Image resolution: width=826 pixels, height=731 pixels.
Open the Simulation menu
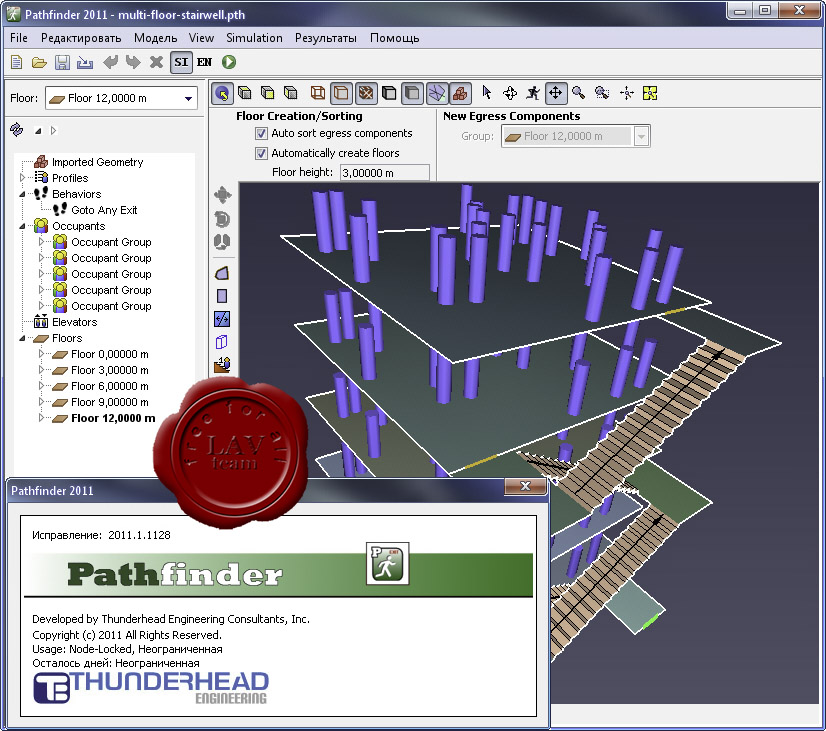(254, 38)
